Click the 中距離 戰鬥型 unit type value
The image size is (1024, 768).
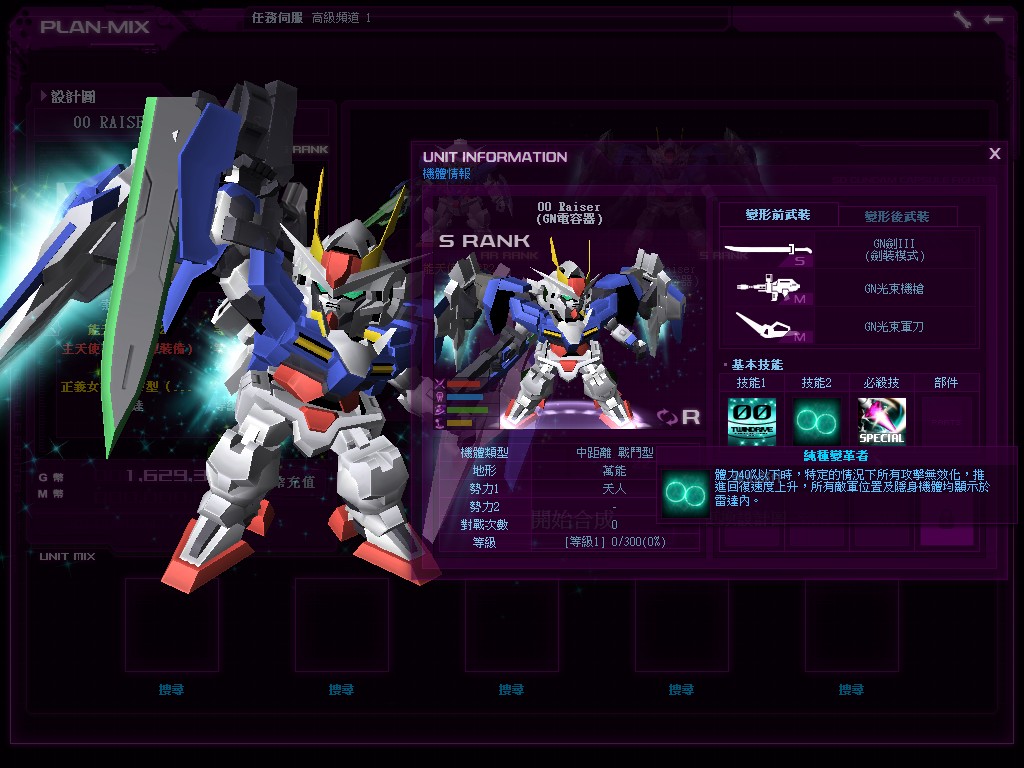(615, 453)
